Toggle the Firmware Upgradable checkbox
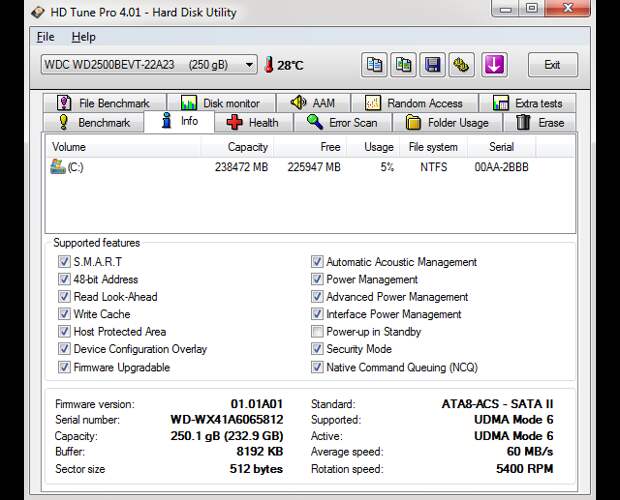 click(64, 367)
